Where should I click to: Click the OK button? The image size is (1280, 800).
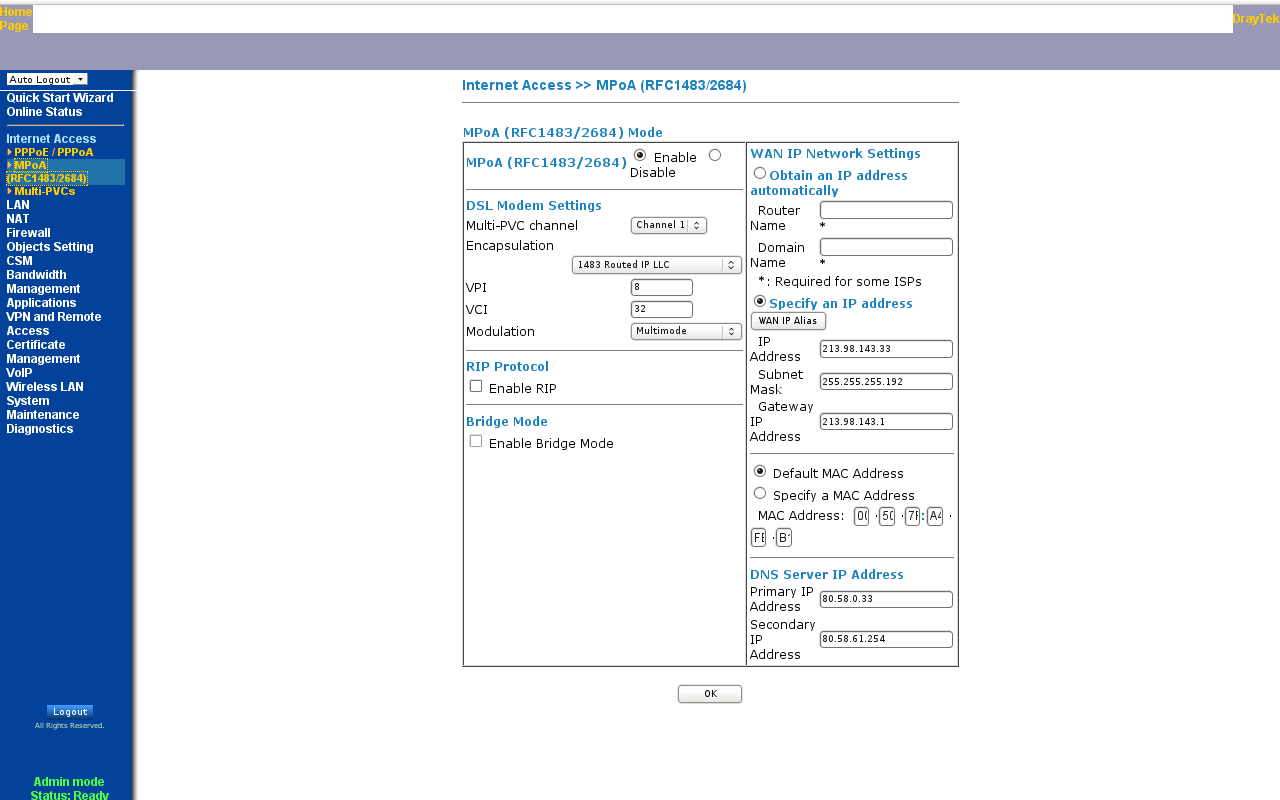710,694
